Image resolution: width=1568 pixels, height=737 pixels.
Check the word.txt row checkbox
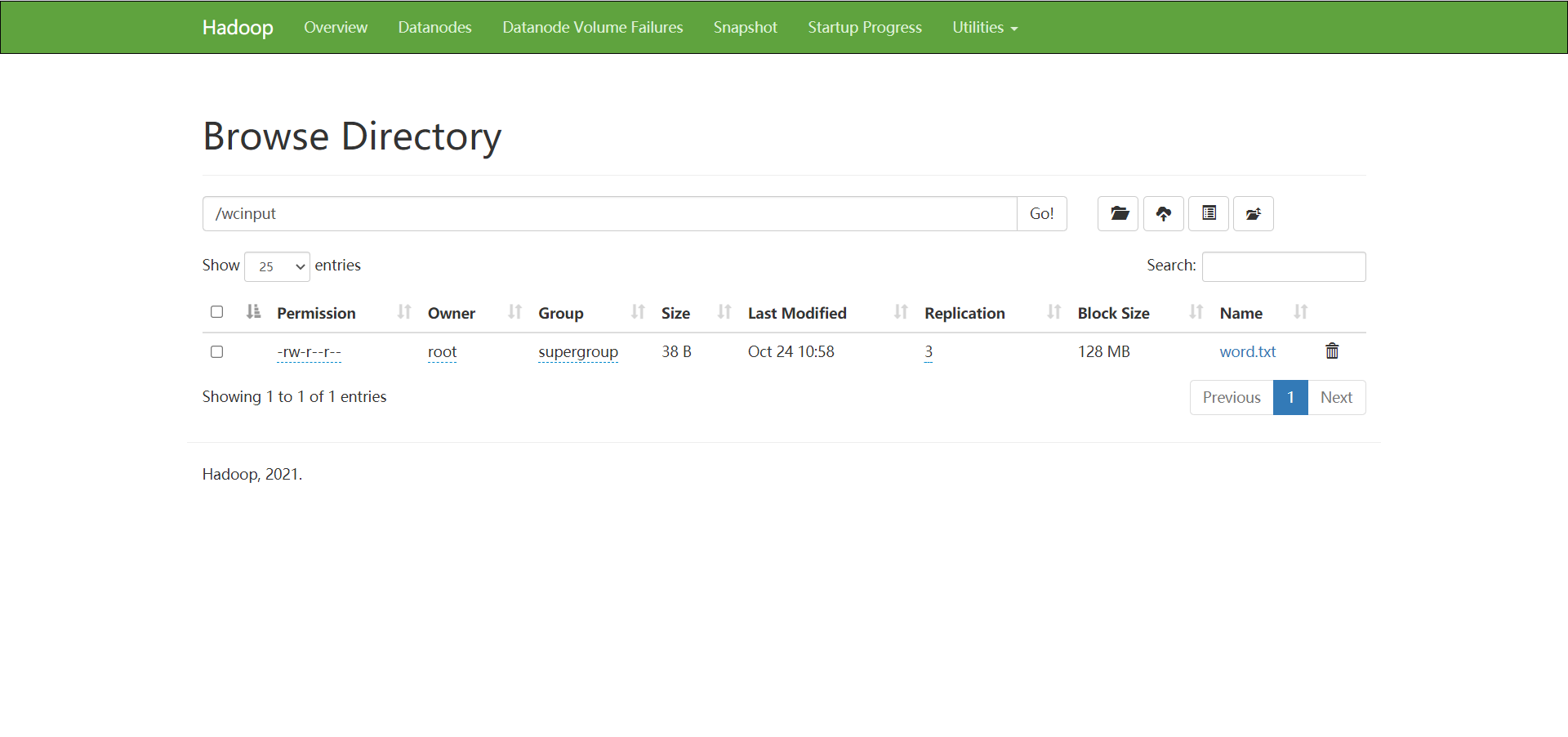pos(216,351)
